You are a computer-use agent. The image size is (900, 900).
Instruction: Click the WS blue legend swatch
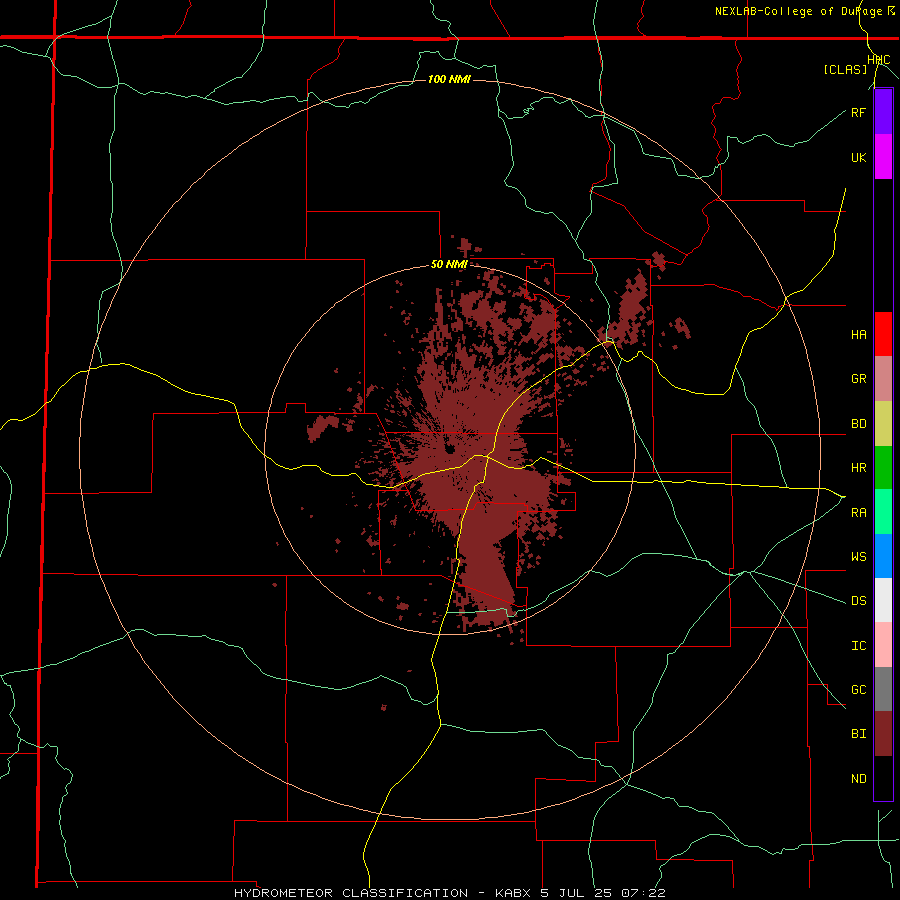pos(883,556)
